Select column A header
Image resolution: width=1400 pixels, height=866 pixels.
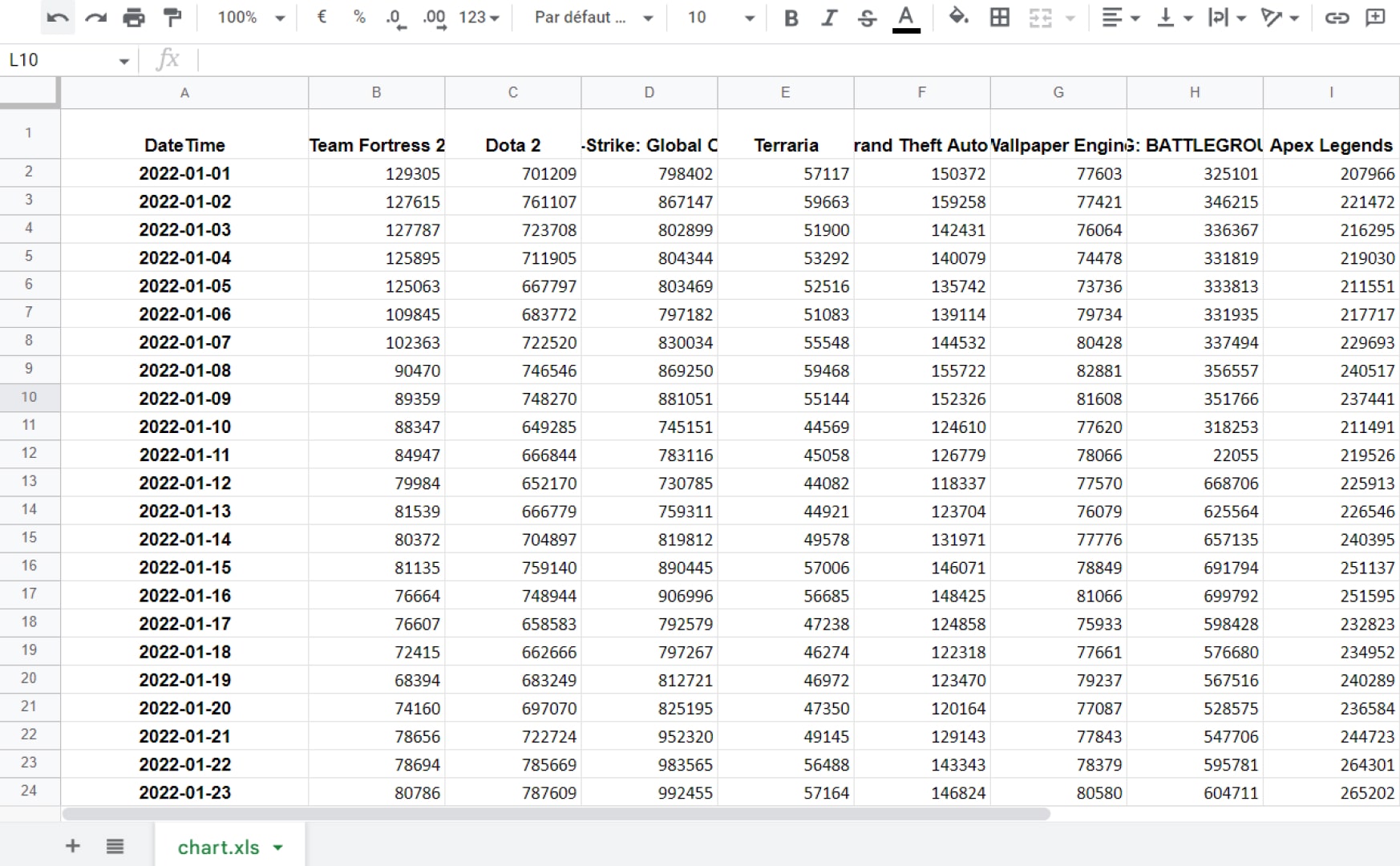coord(184,93)
